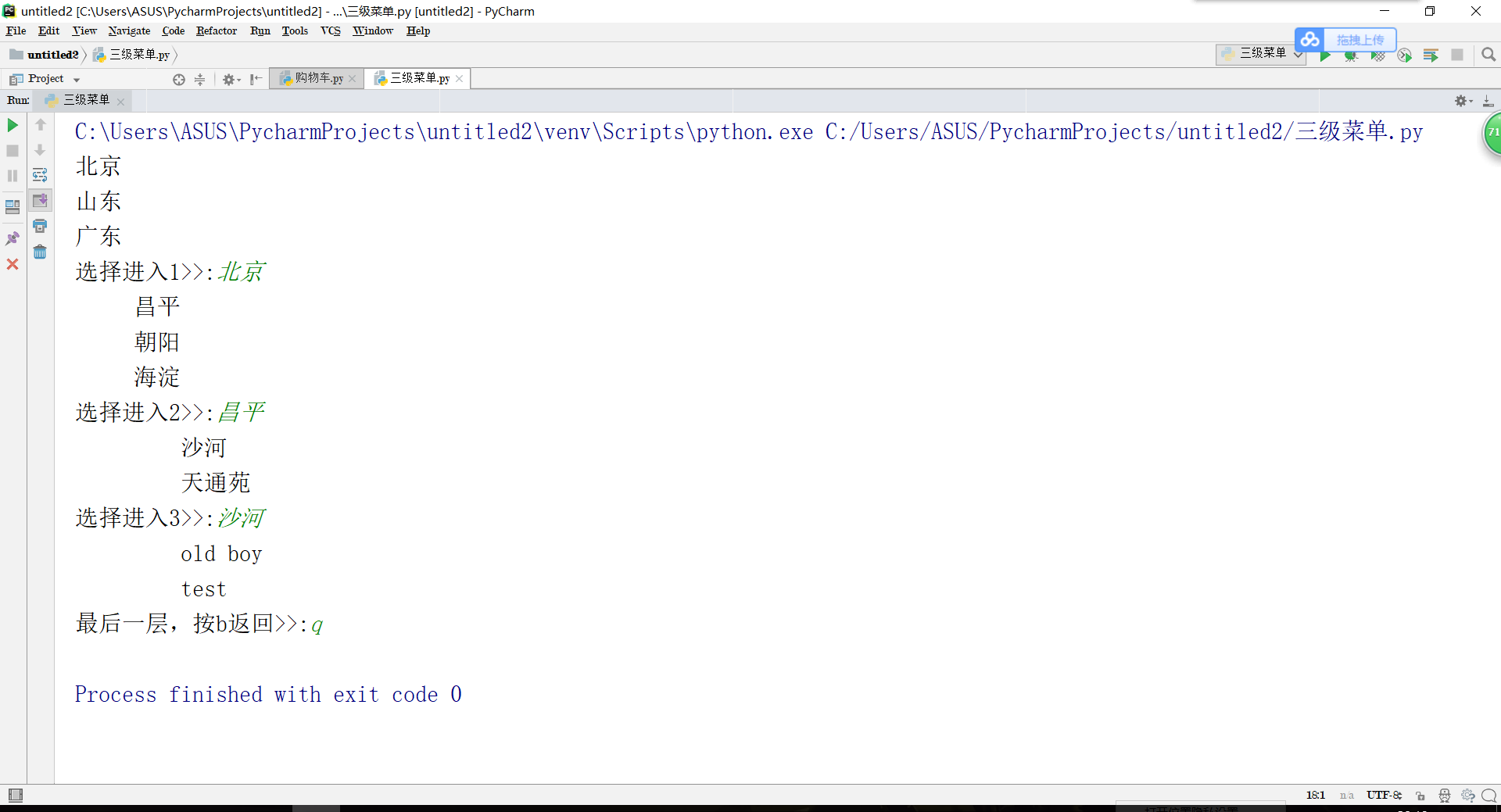Screen dimensions: 1501x812
Task: Pin the Run tab with purple pin icon
Action: click(13, 238)
